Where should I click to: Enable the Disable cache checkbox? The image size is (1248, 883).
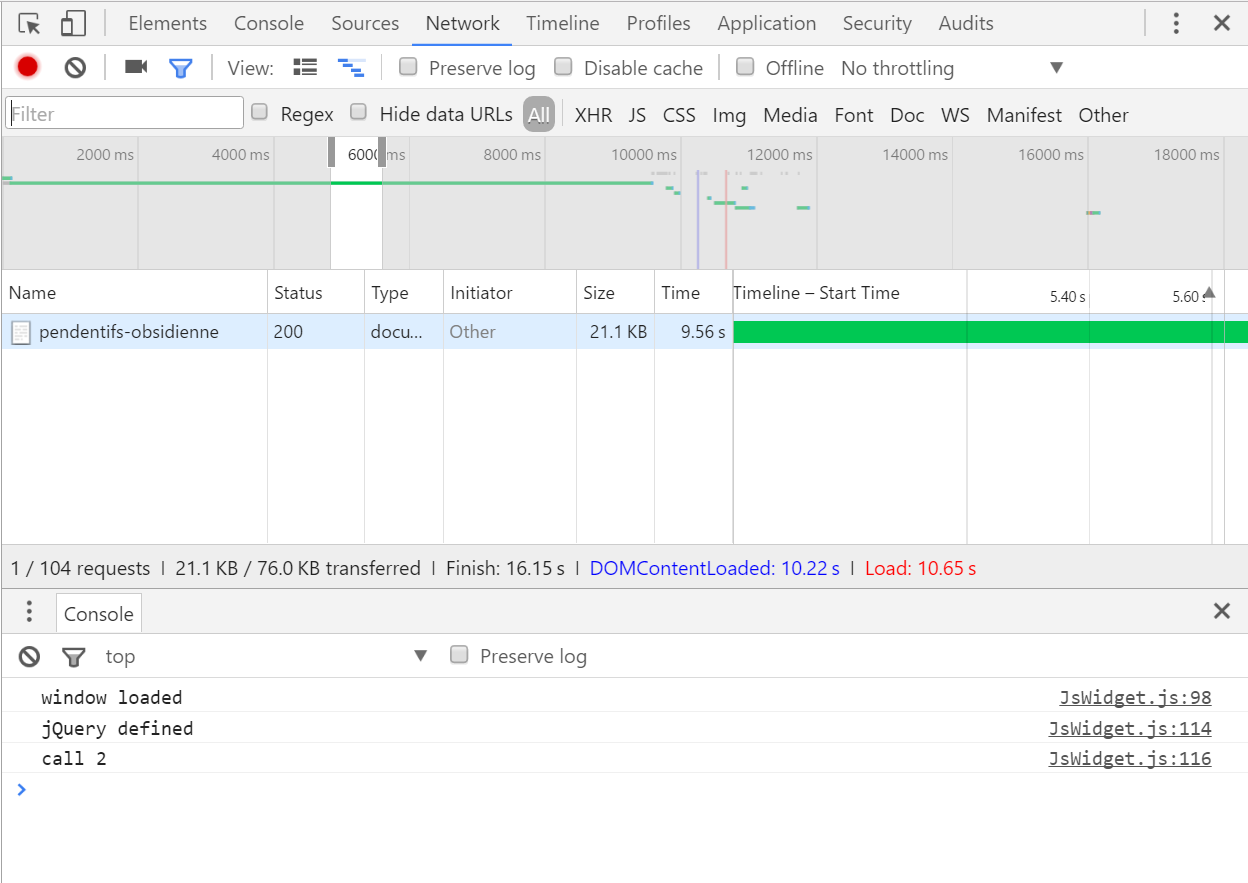[x=563, y=66]
